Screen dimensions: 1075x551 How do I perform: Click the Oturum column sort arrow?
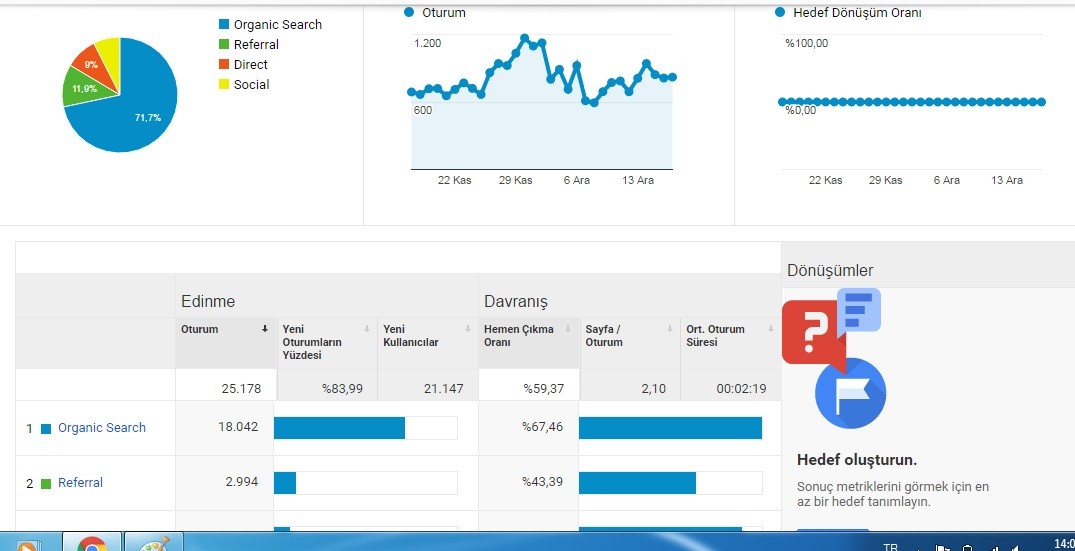(x=265, y=329)
